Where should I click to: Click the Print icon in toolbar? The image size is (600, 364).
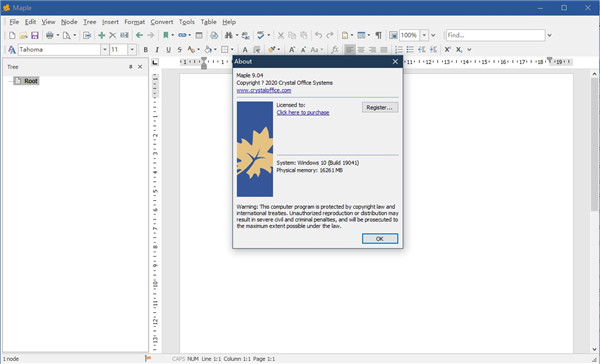coord(49,35)
